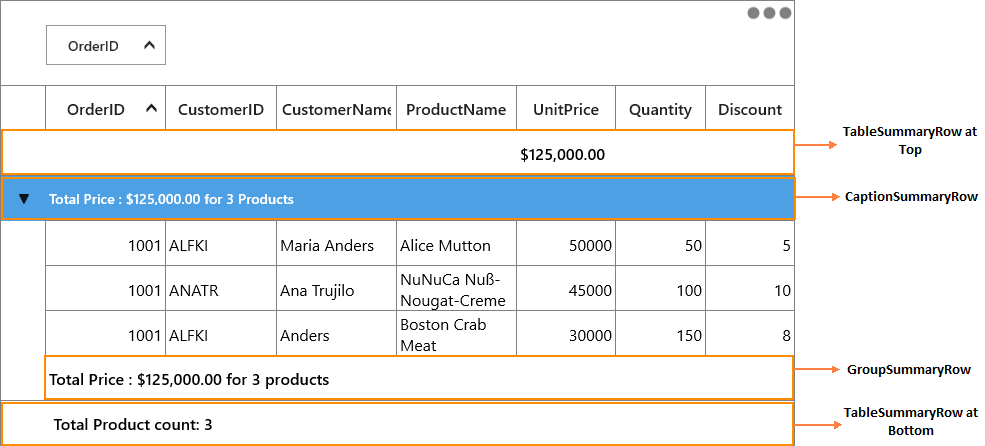This screenshot has height=446, width=985.
Task: Click OrderID cell in Ana Trujilo row
Action: [x=106, y=288]
